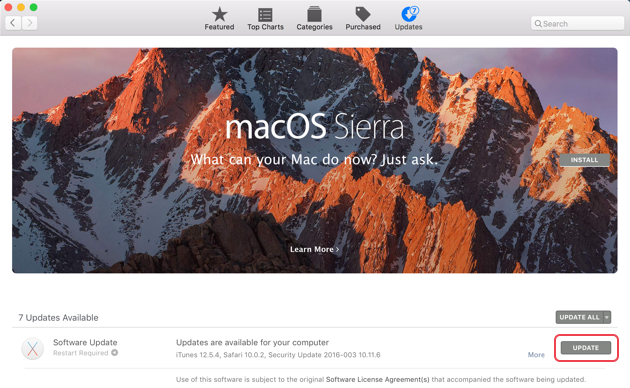Open Learn More on the Sierra banner
Image resolution: width=630 pixels, height=388 pixels.
coord(315,249)
